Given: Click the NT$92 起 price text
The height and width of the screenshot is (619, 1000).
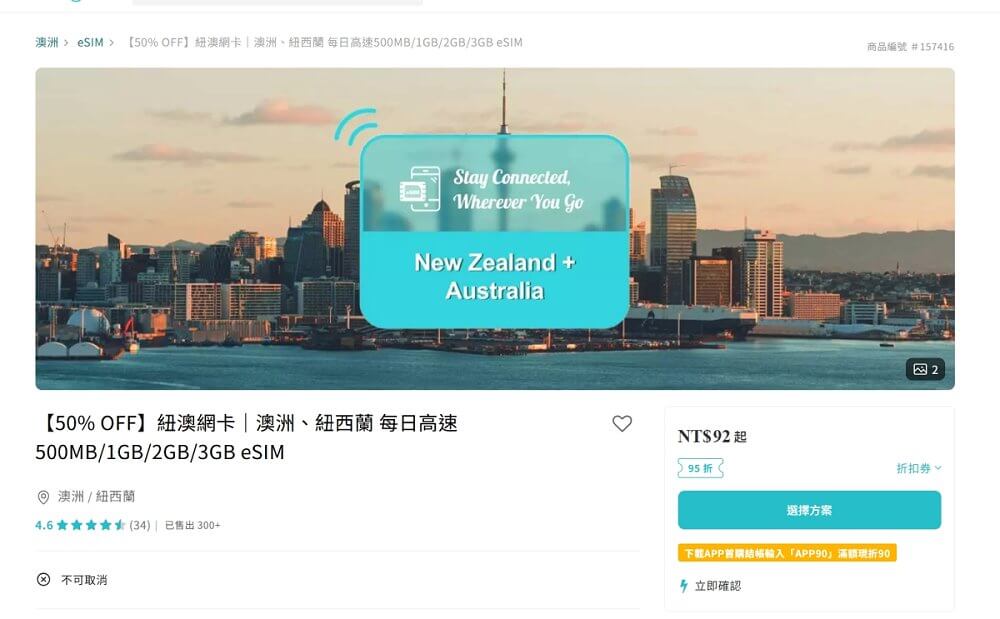Looking at the screenshot, I should click(712, 437).
